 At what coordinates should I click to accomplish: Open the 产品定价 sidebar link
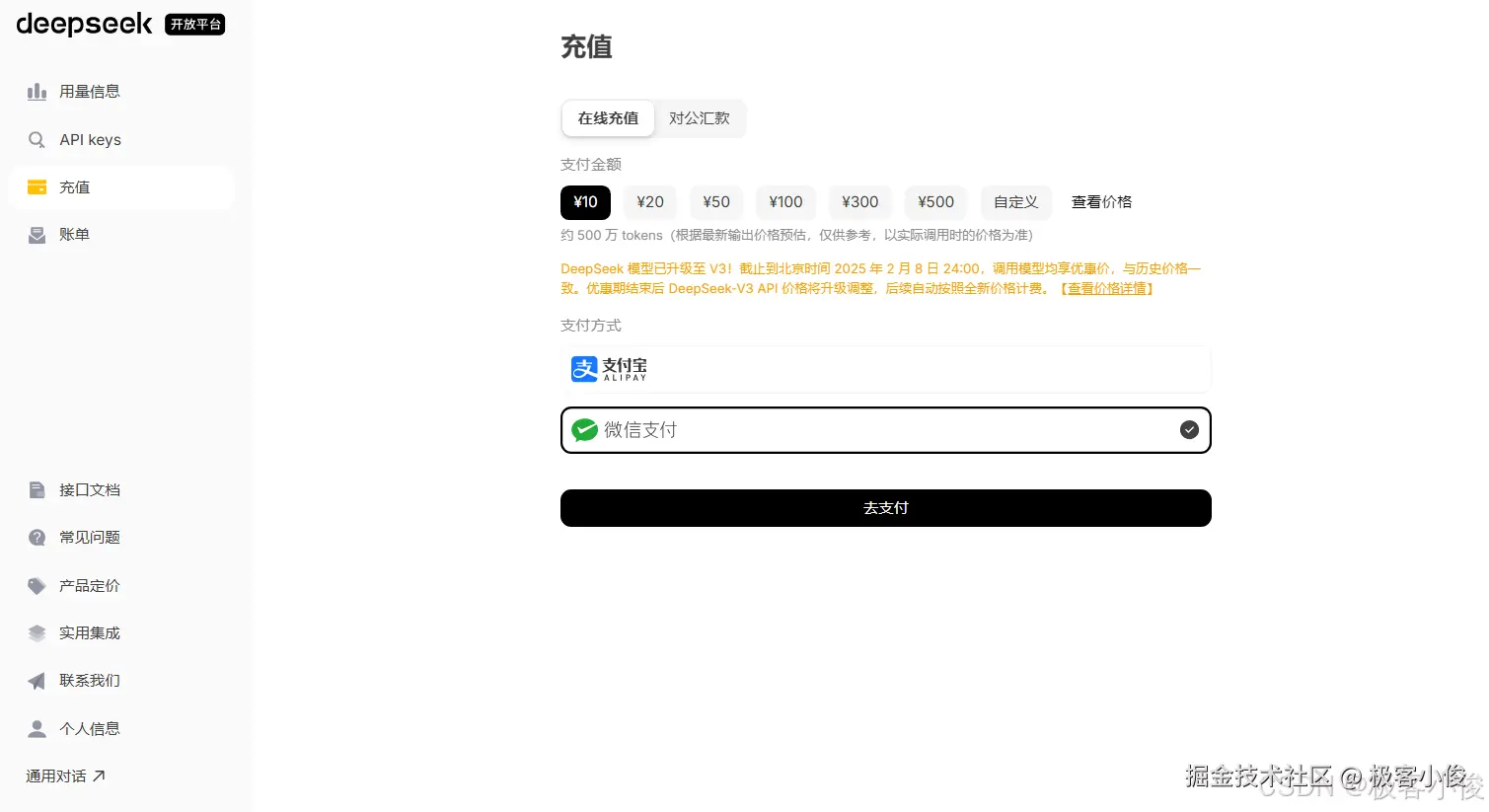(x=121, y=586)
